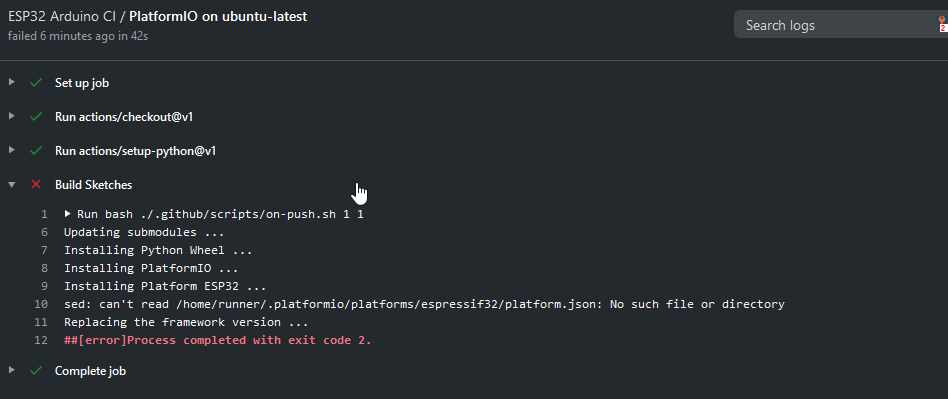The width and height of the screenshot is (948, 399).
Task: Expand the Complete job step arrow
Action: click(11, 370)
